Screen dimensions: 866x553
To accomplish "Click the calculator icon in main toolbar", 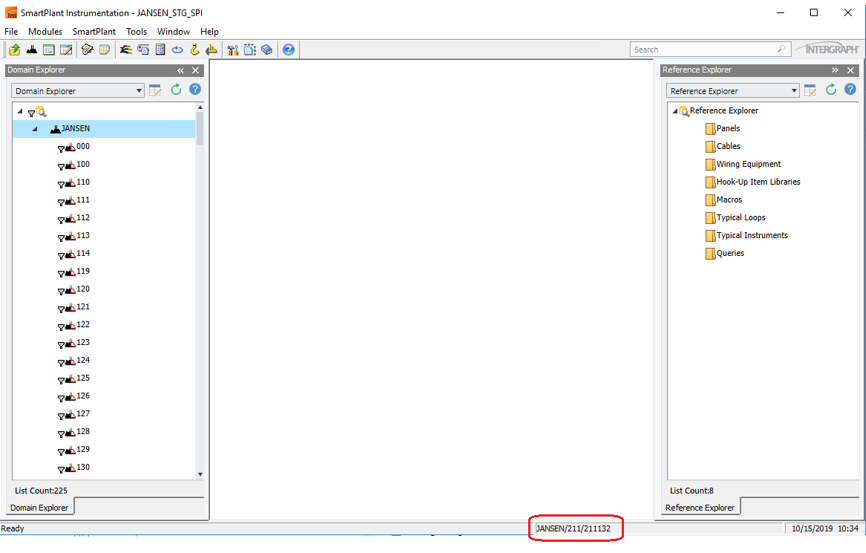I will (x=160, y=50).
